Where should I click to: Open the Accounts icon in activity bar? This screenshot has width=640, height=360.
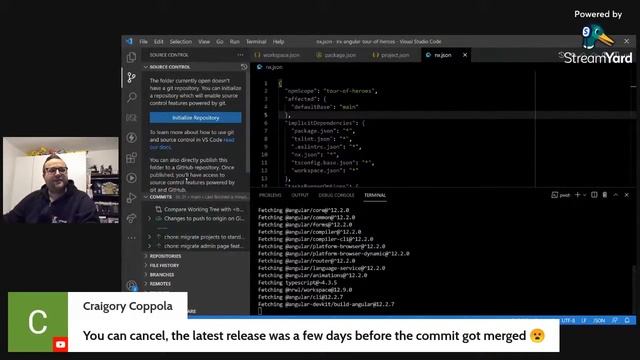click(131, 285)
